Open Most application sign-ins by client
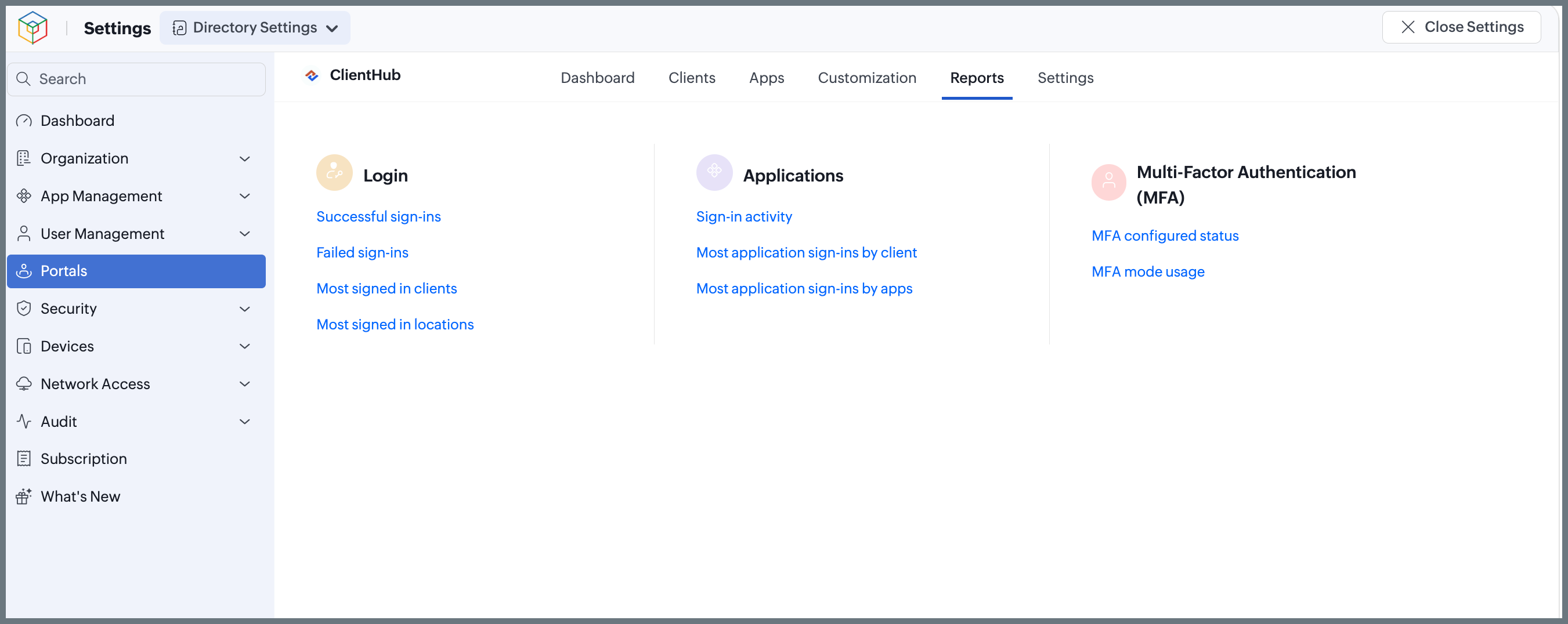This screenshot has height=624, width=1568. click(807, 252)
